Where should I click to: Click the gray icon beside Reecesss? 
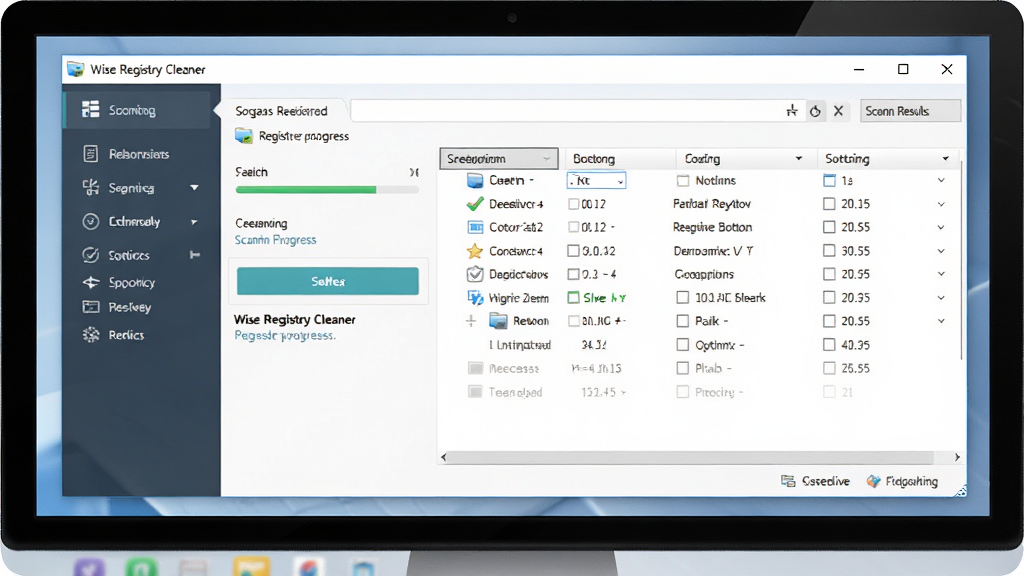coord(475,368)
